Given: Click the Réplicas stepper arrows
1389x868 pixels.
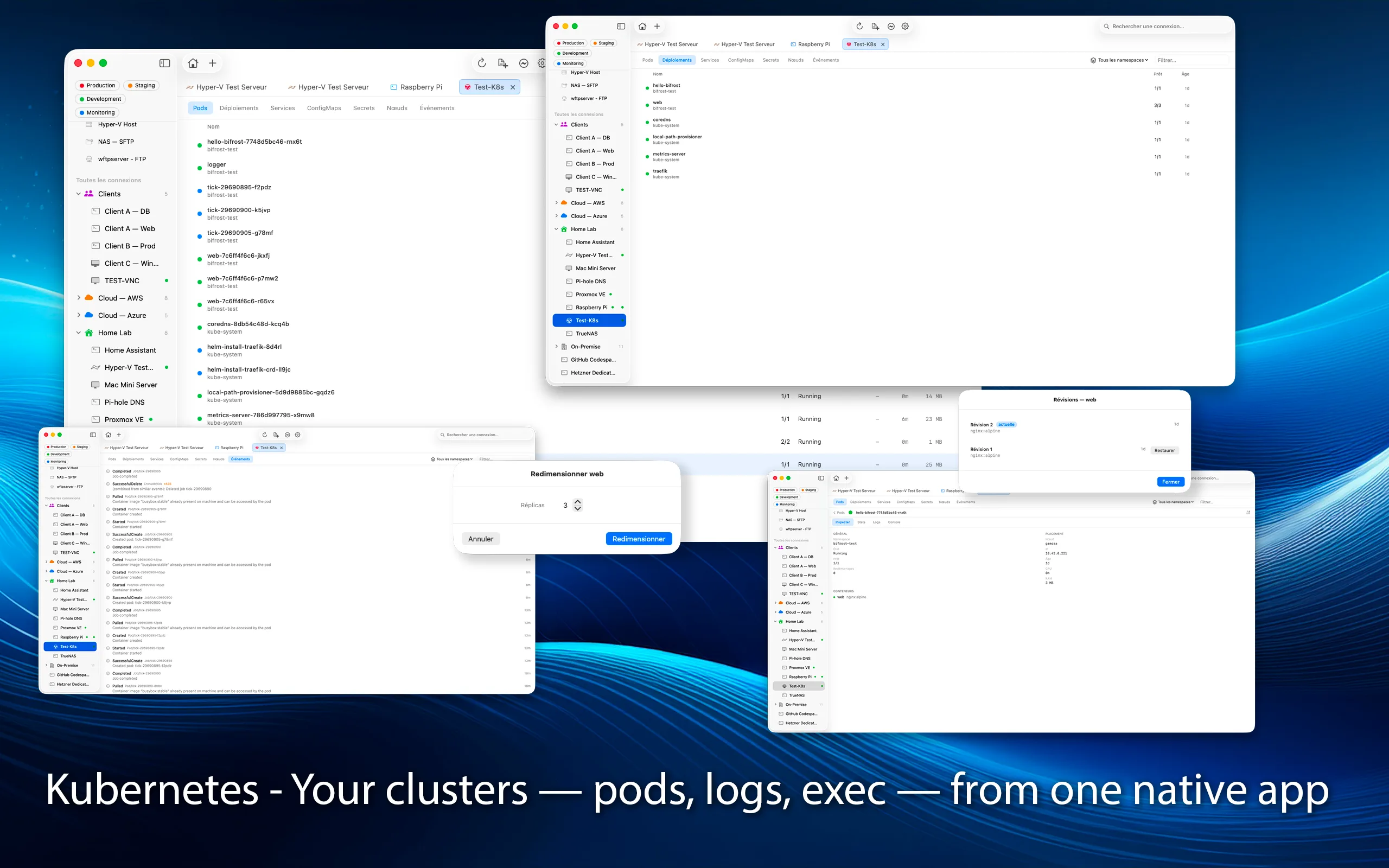Looking at the screenshot, I should [578, 505].
